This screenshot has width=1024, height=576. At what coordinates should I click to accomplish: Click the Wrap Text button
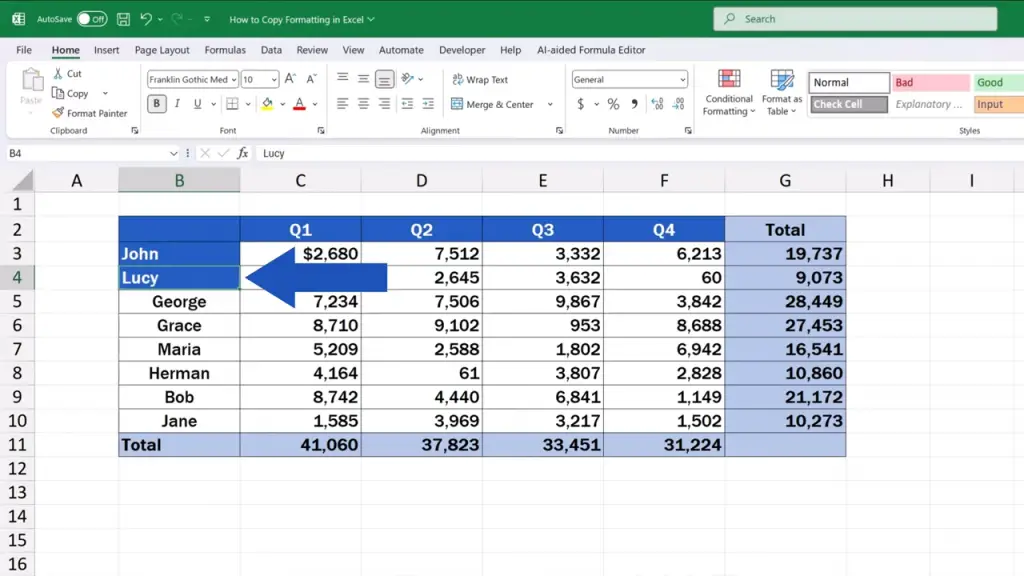tap(480, 80)
